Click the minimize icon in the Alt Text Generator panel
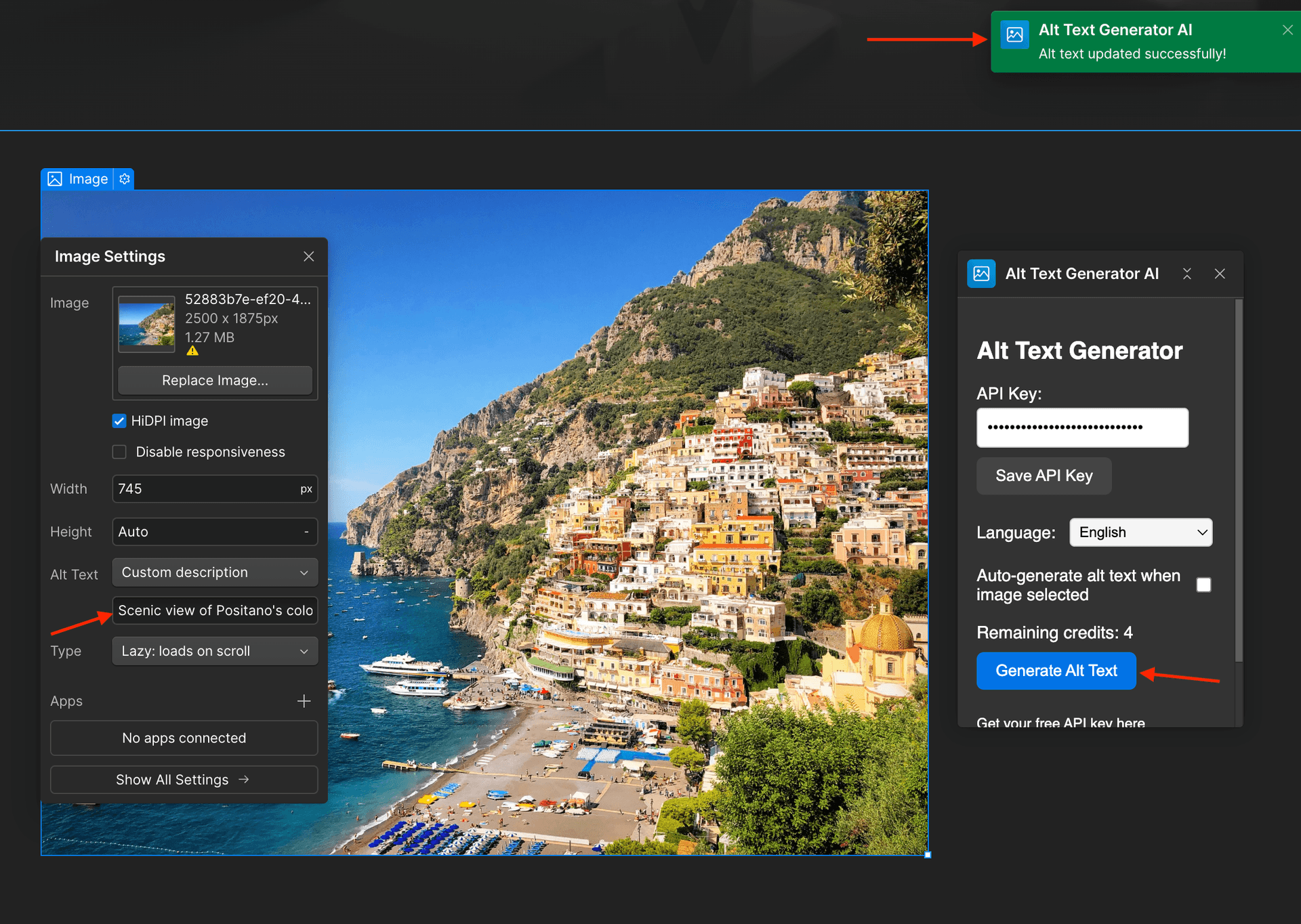This screenshot has height=924, width=1301. (x=1186, y=273)
